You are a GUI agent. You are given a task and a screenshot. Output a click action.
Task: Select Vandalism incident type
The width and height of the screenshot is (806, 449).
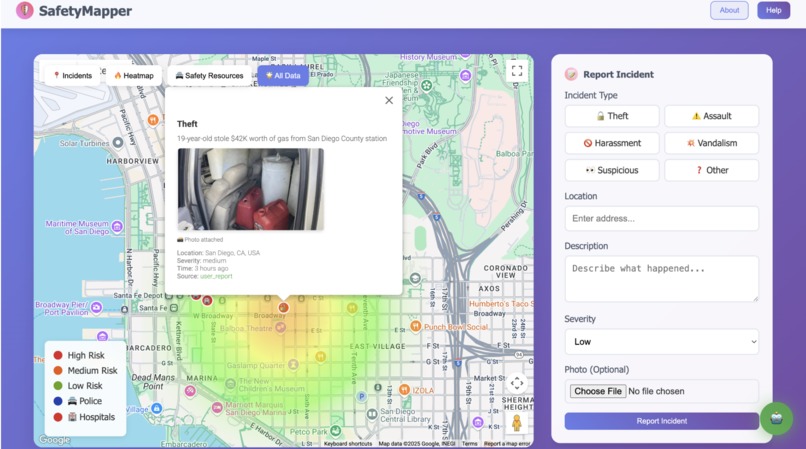click(x=711, y=143)
